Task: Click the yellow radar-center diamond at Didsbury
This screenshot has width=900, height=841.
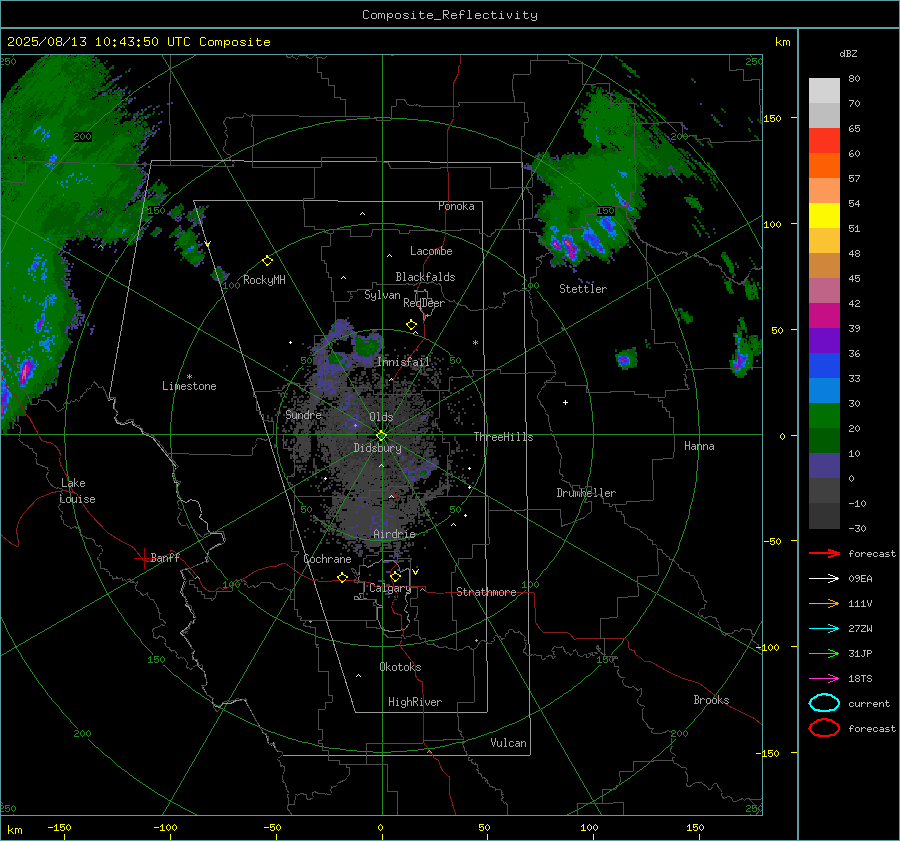Action: (381, 436)
